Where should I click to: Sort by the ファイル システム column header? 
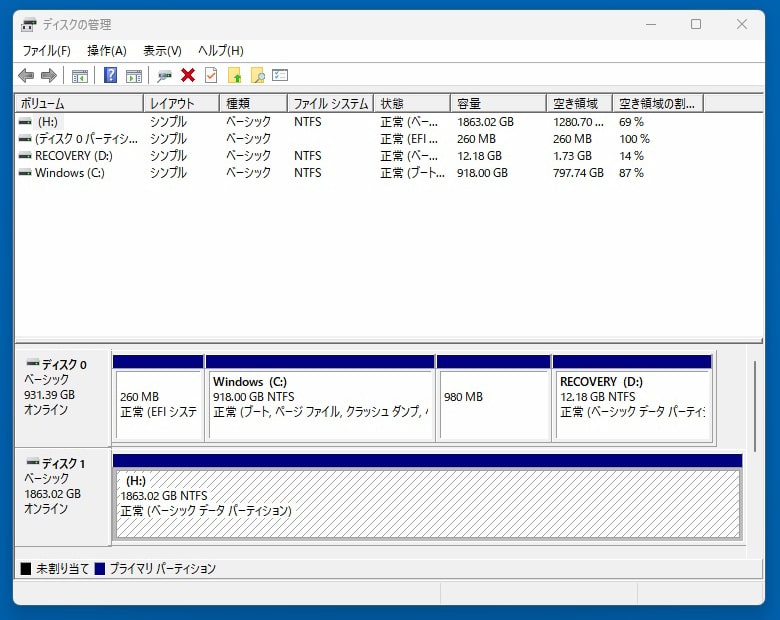click(330, 103)
